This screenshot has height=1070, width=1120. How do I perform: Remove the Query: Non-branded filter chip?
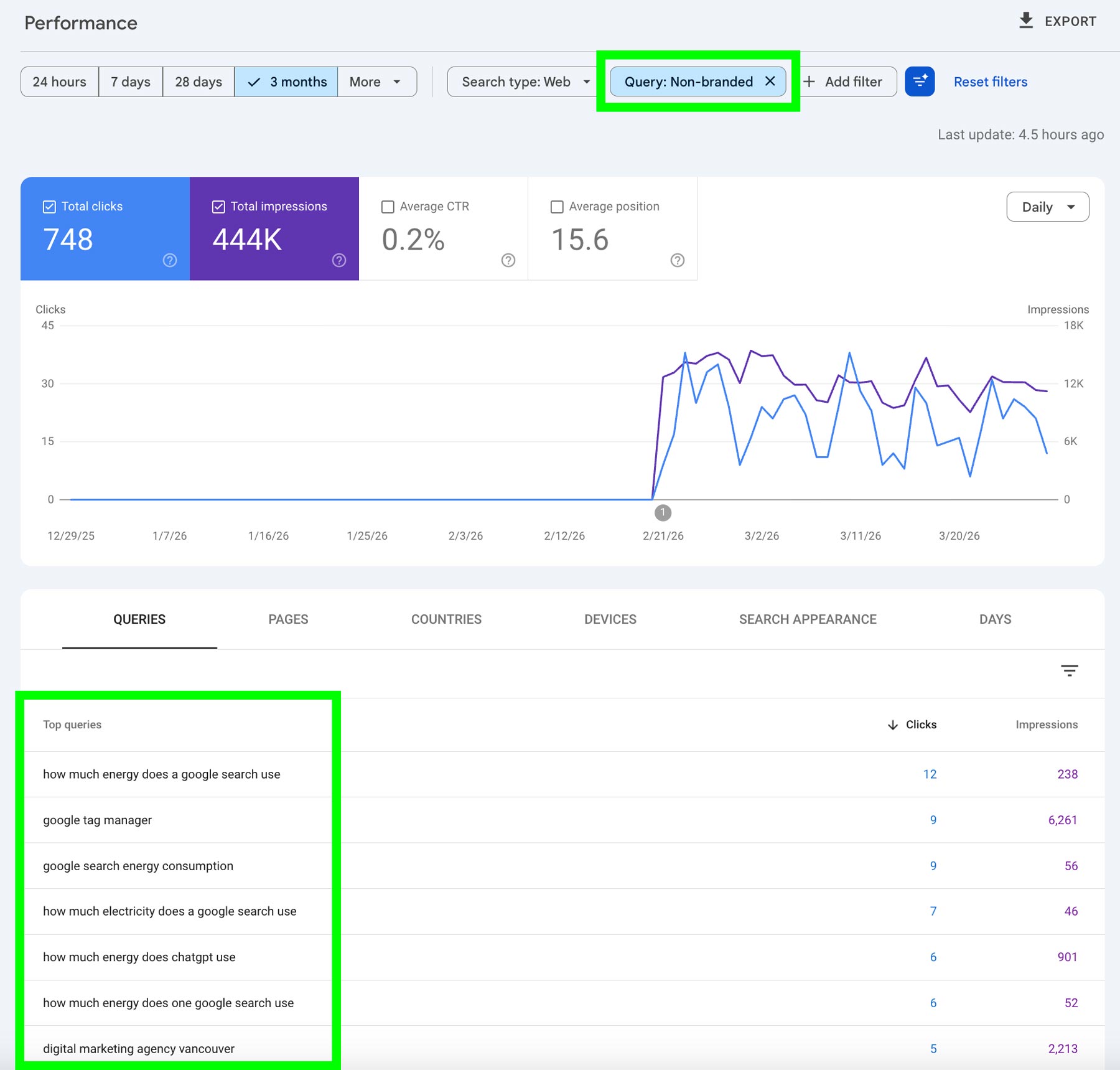(x=770, y=82)
